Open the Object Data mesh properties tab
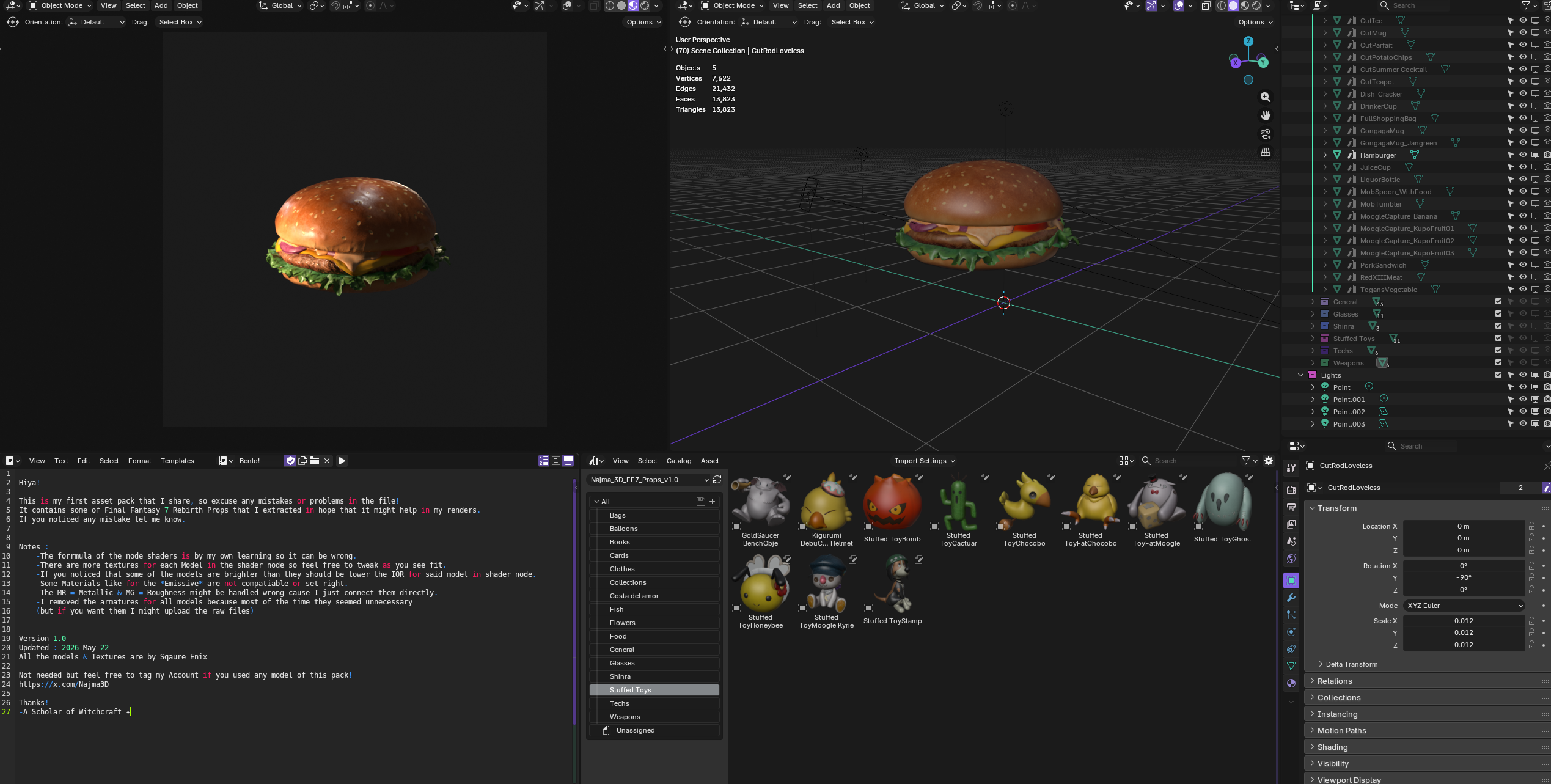Screen dimensions: 1551x784 pos(1291,666)
